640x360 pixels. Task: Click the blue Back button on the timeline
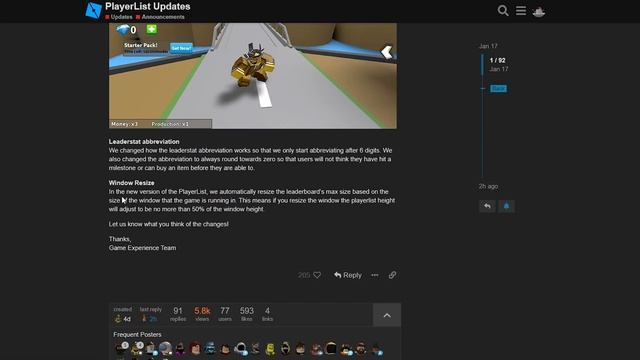[x=498, y=89]
